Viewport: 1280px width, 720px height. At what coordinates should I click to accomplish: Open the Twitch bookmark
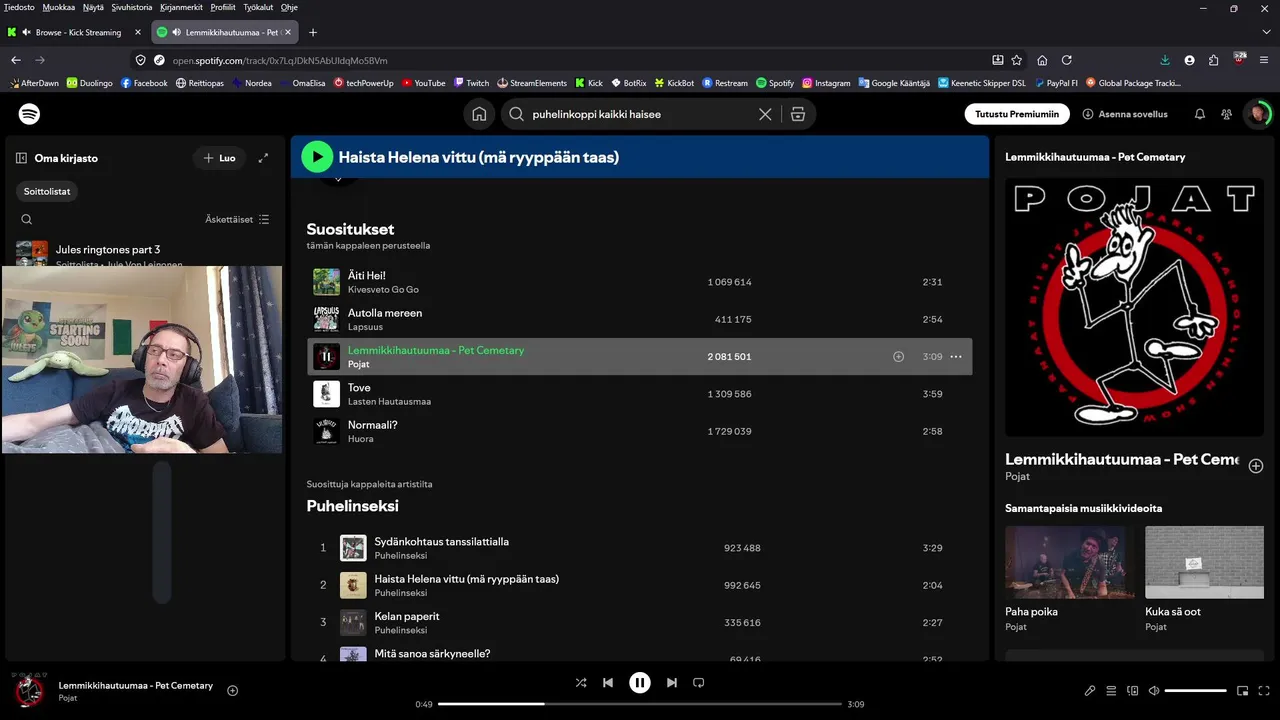(471, 83)
